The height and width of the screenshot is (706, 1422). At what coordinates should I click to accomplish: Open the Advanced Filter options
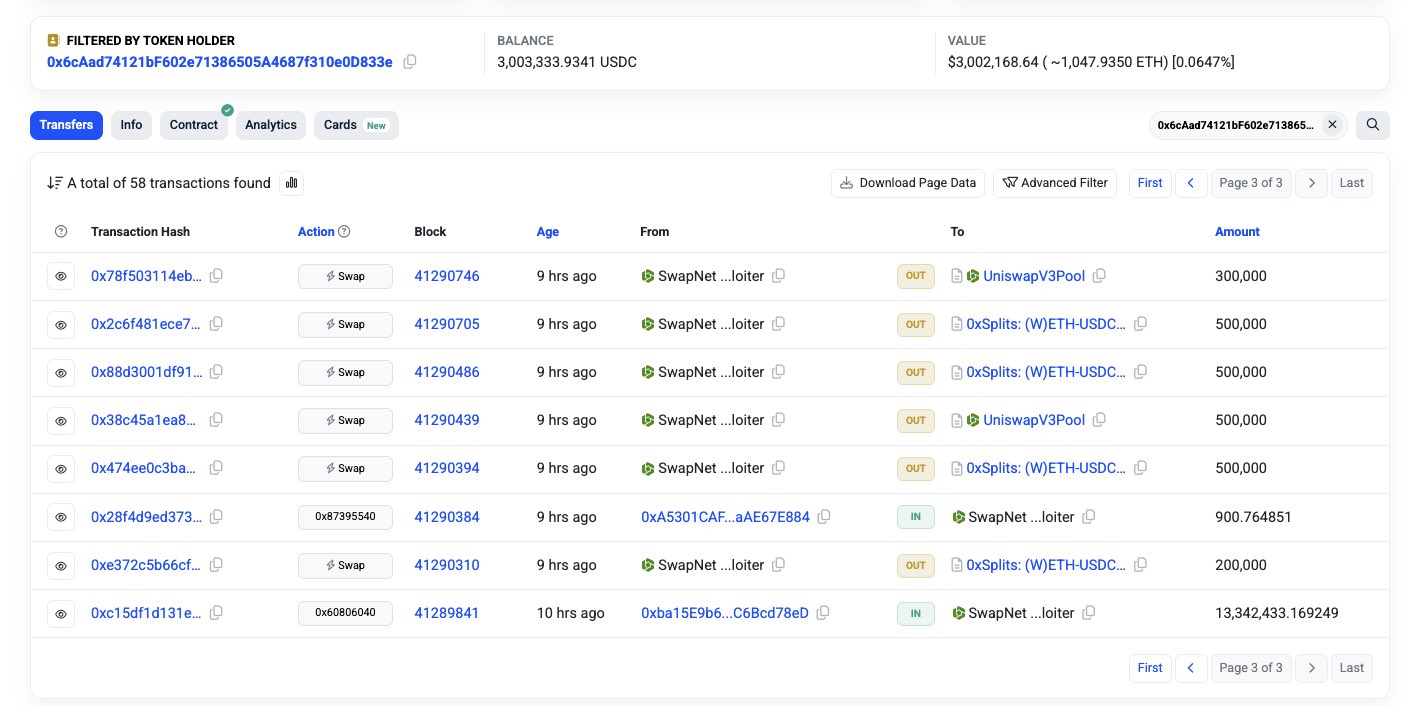click(x=1054, y=183)
